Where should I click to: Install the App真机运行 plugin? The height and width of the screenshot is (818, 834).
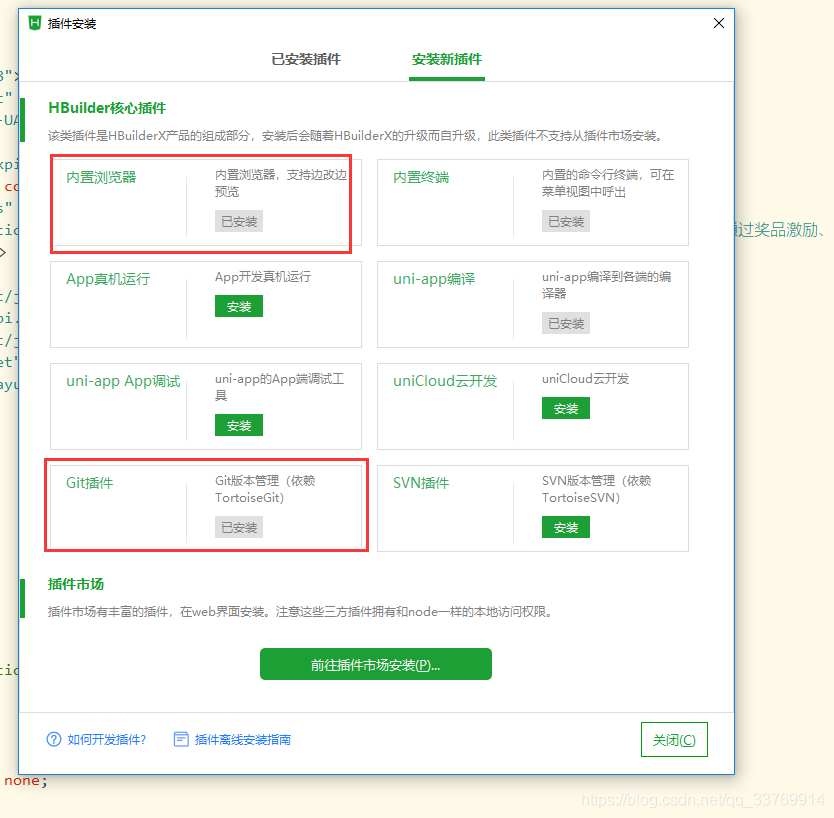pos(239,306)
